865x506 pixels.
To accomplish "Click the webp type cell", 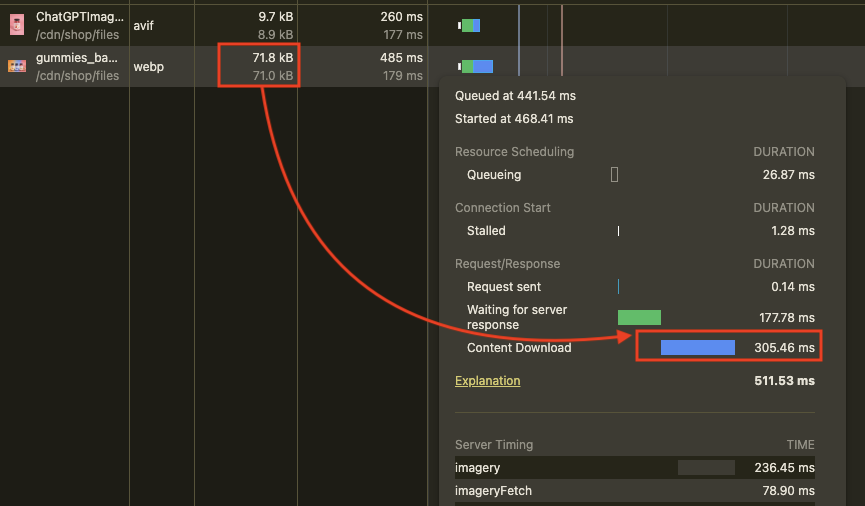I will coord(148,67).
